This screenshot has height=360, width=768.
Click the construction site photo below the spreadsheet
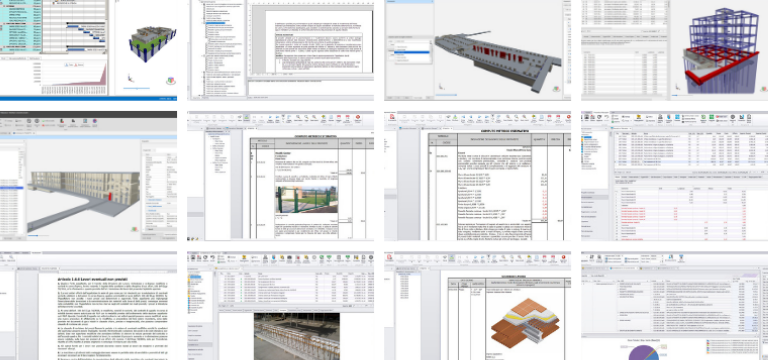pos(297,336)
